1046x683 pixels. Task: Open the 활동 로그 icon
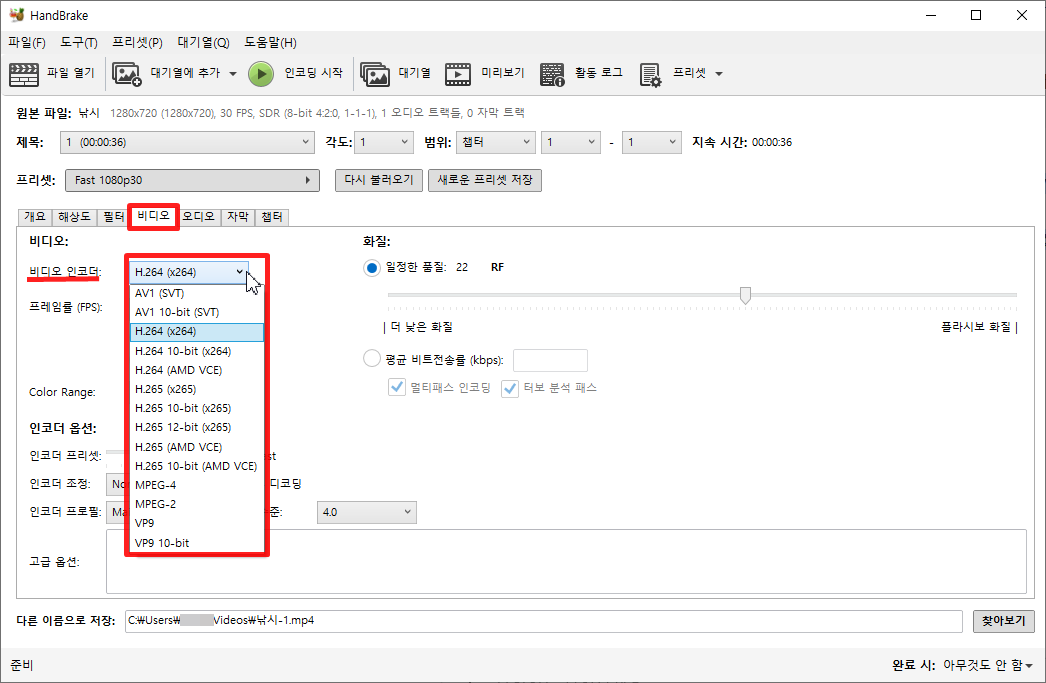coord(552,74)
